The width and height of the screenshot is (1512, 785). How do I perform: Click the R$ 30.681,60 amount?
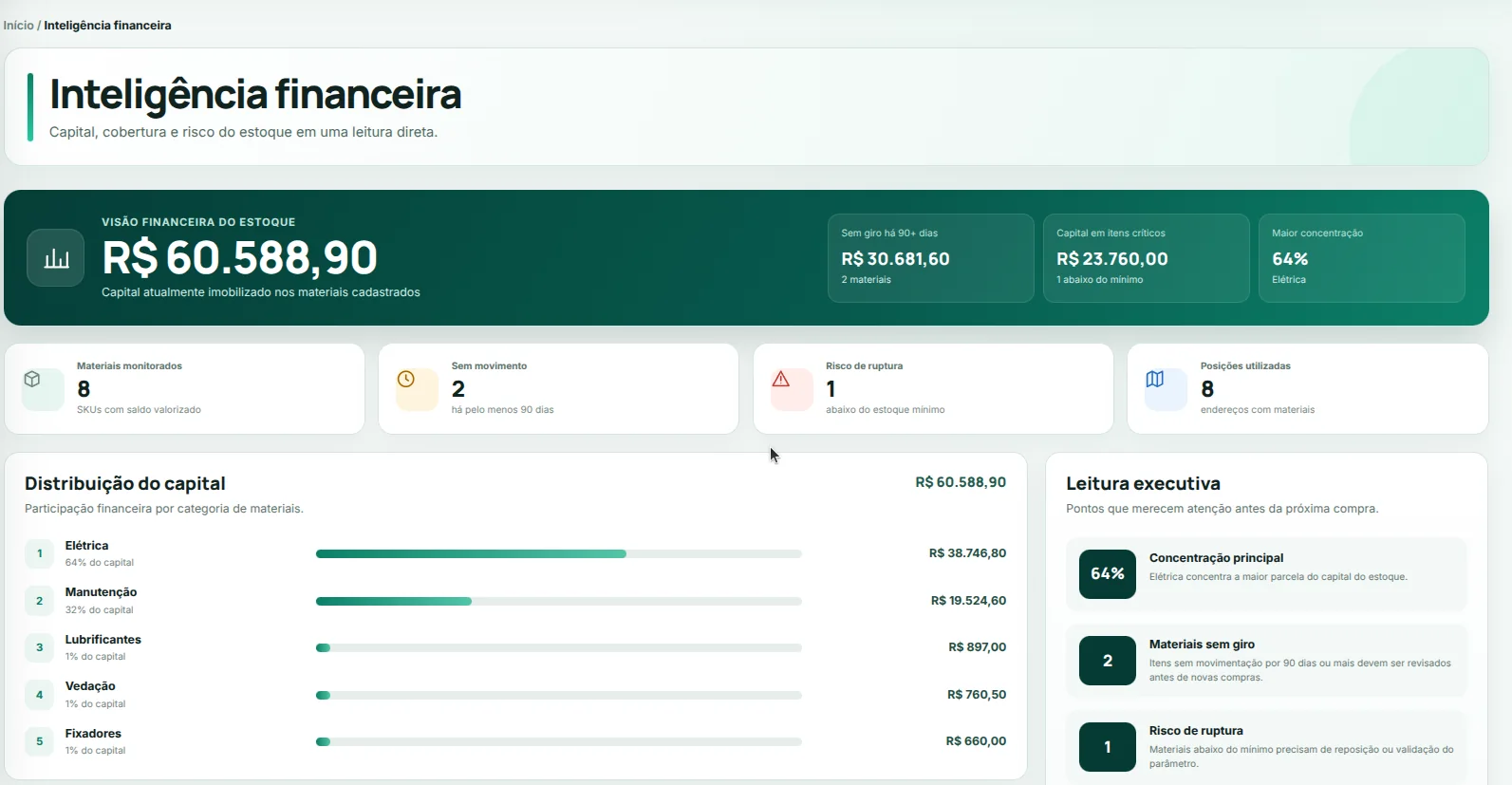pos(895,259)
